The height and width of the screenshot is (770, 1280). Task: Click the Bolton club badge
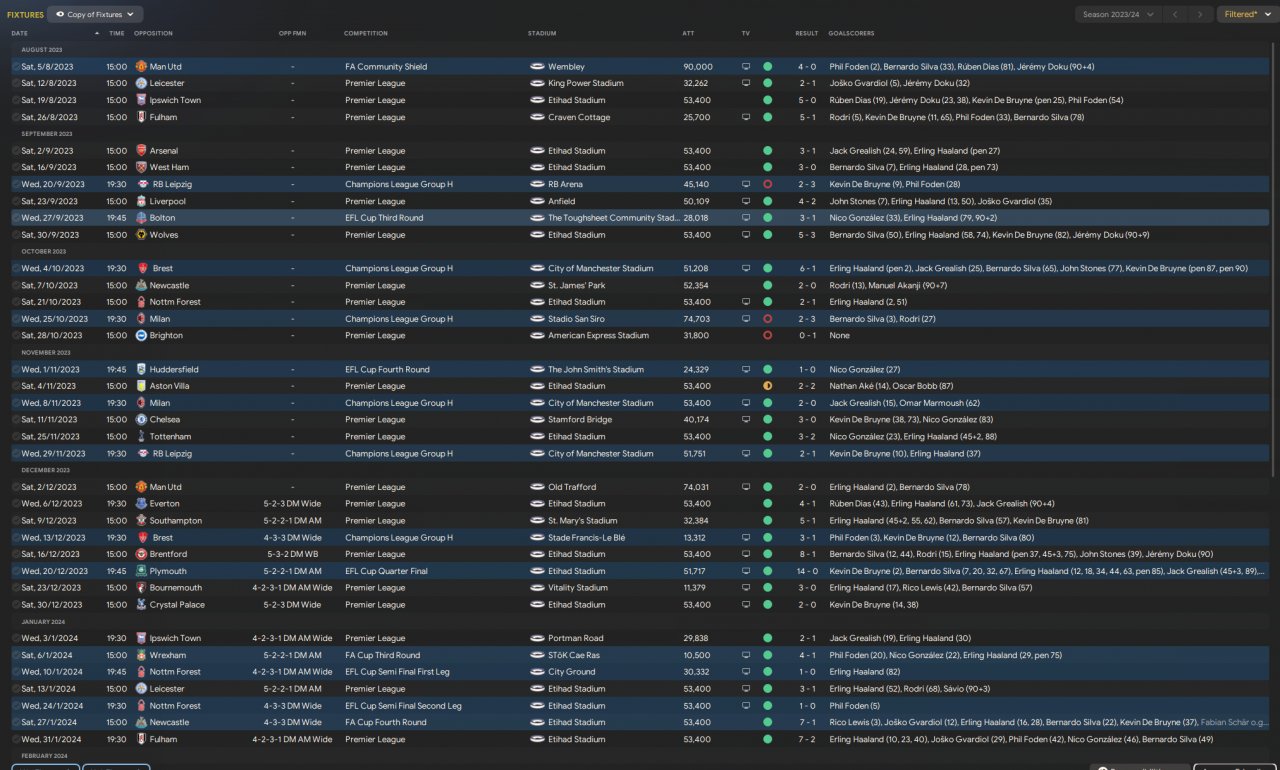(141, 218)
